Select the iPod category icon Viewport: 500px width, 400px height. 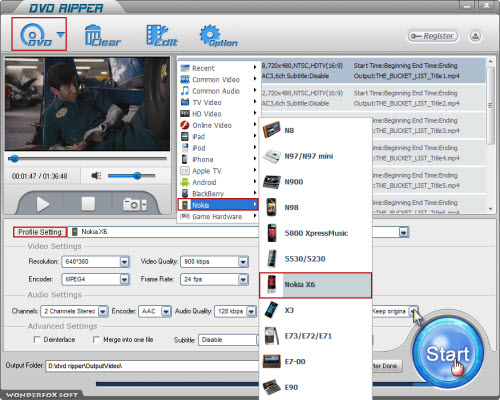pyautogui.click(x=185, y=148)
